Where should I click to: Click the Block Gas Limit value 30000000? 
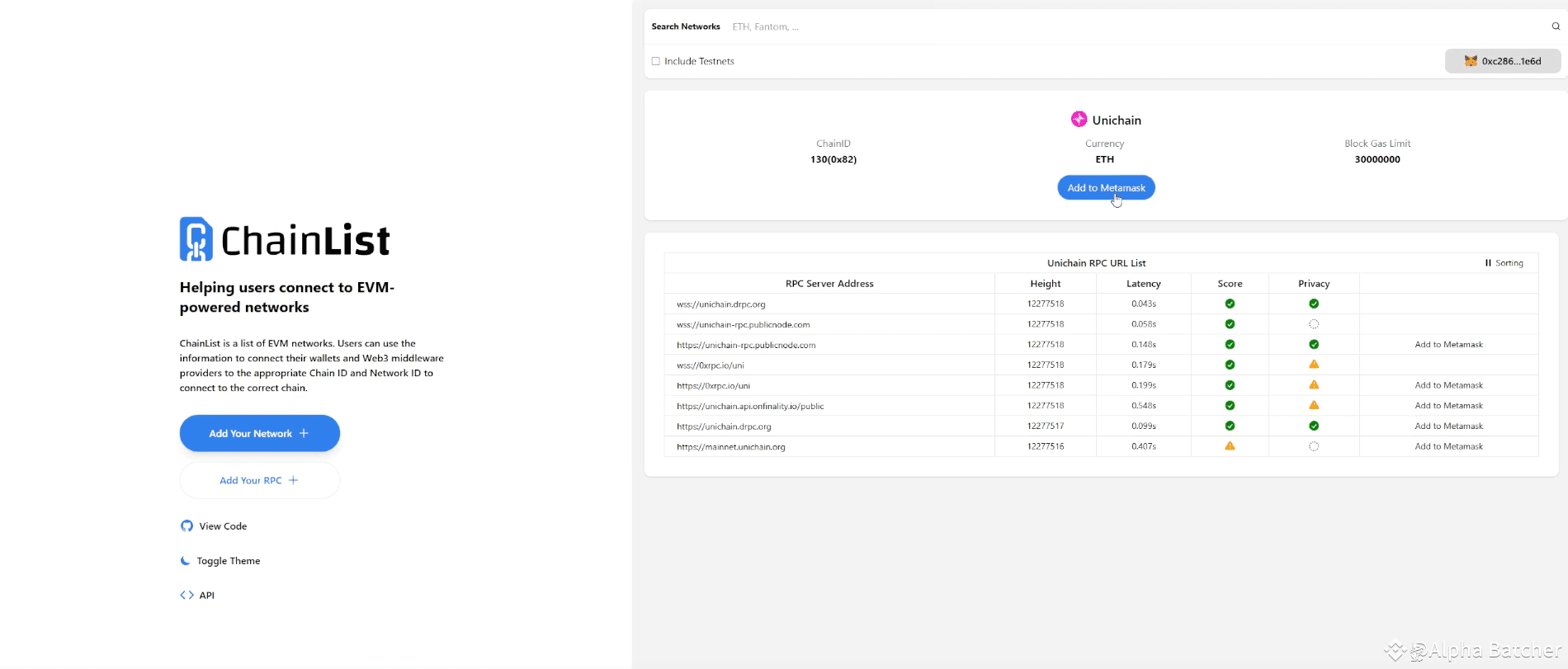(x=1377, y=159)
